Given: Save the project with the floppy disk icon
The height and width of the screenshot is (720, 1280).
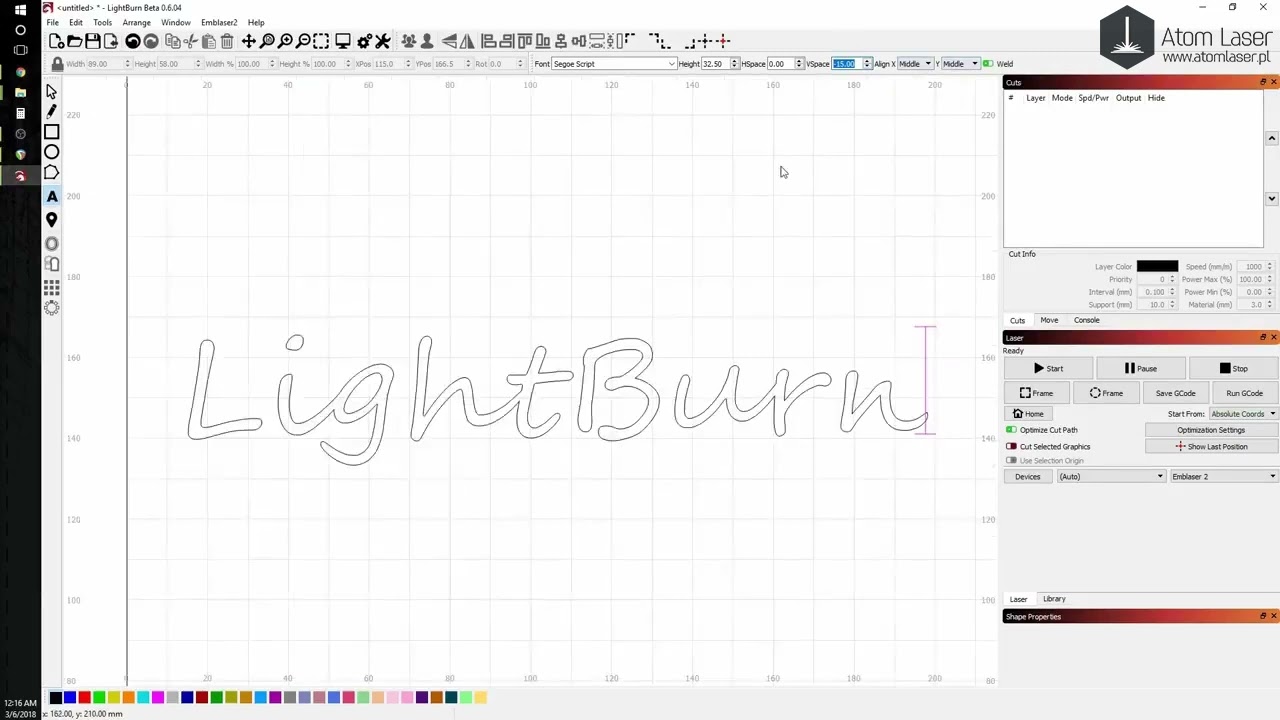Looking at the screenshot, I should [x=92, y=41].
